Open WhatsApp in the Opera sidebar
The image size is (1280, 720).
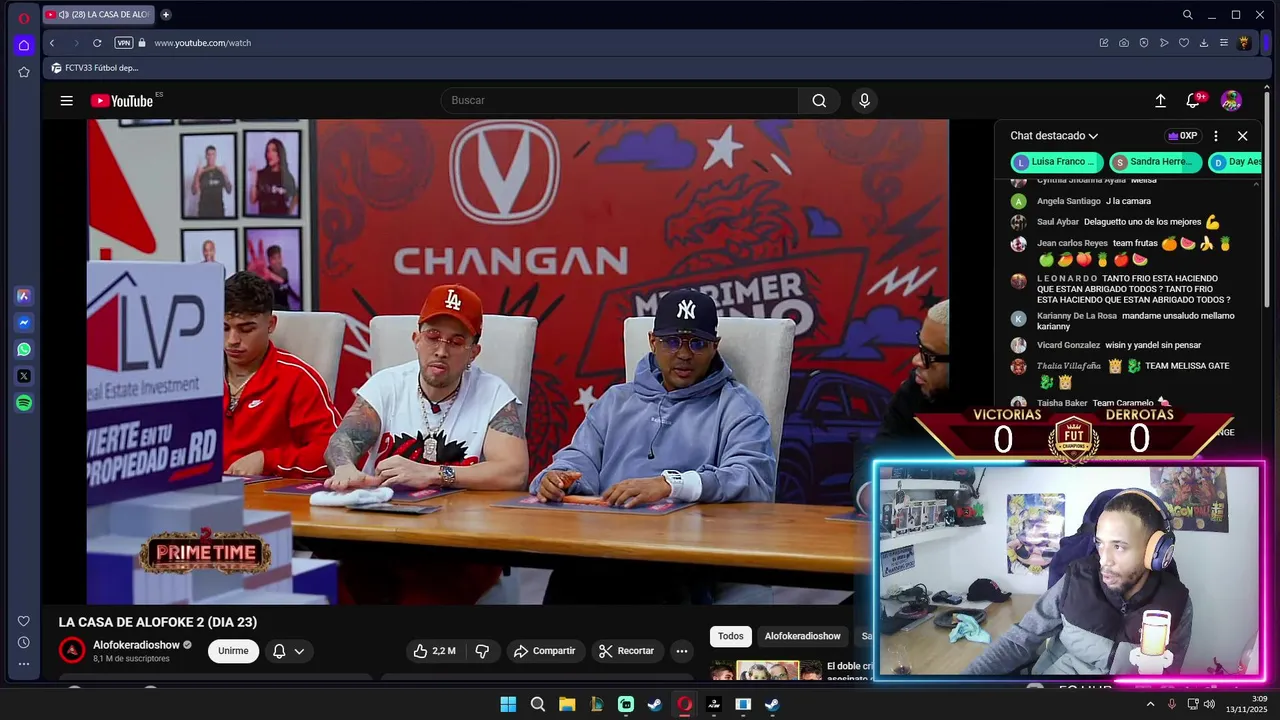pyautogui.click(x=24, y=350)
